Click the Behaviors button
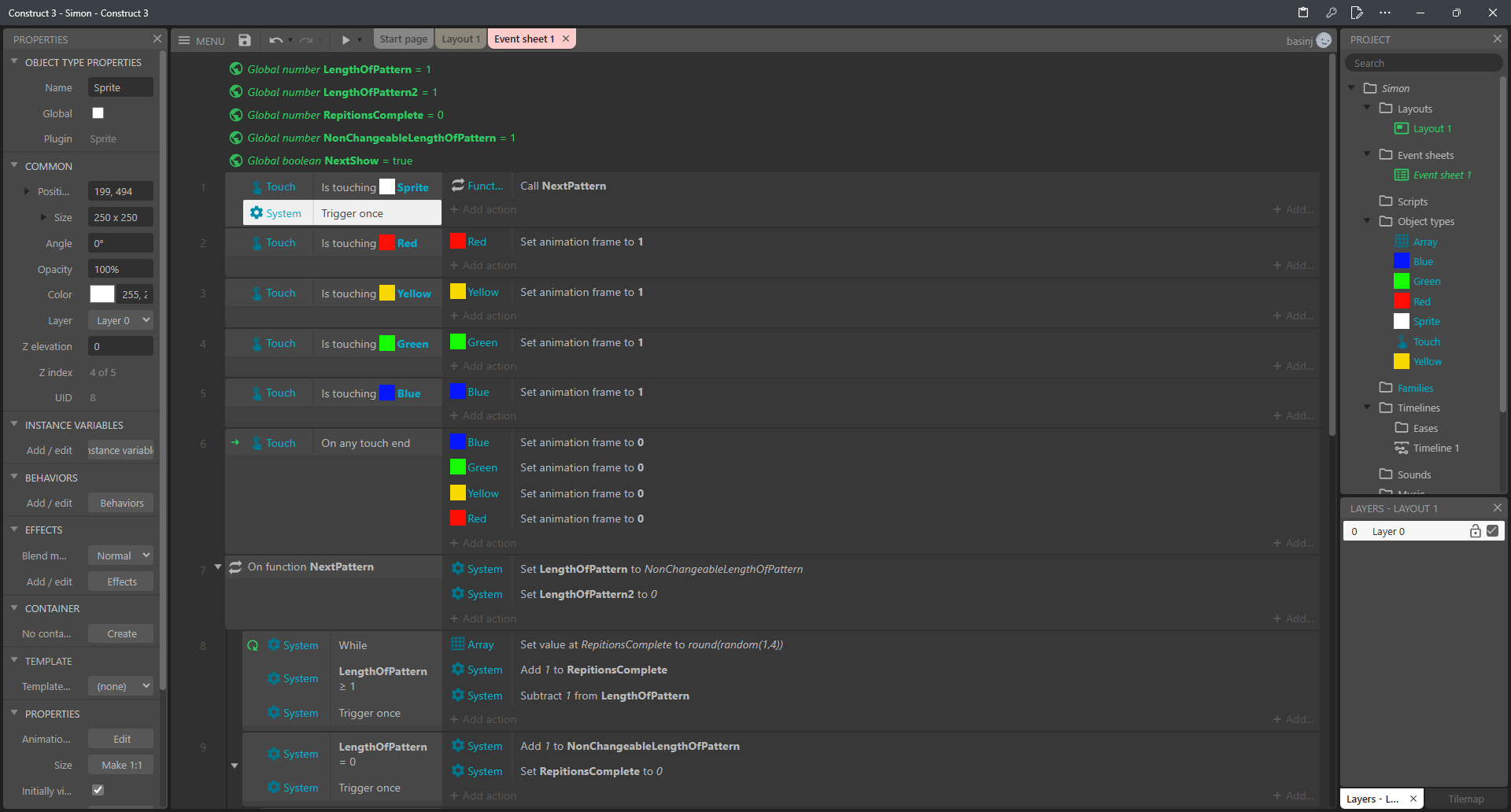This screenshot has height=812, width=1511. pyautogui.click(x=121, y=503)
